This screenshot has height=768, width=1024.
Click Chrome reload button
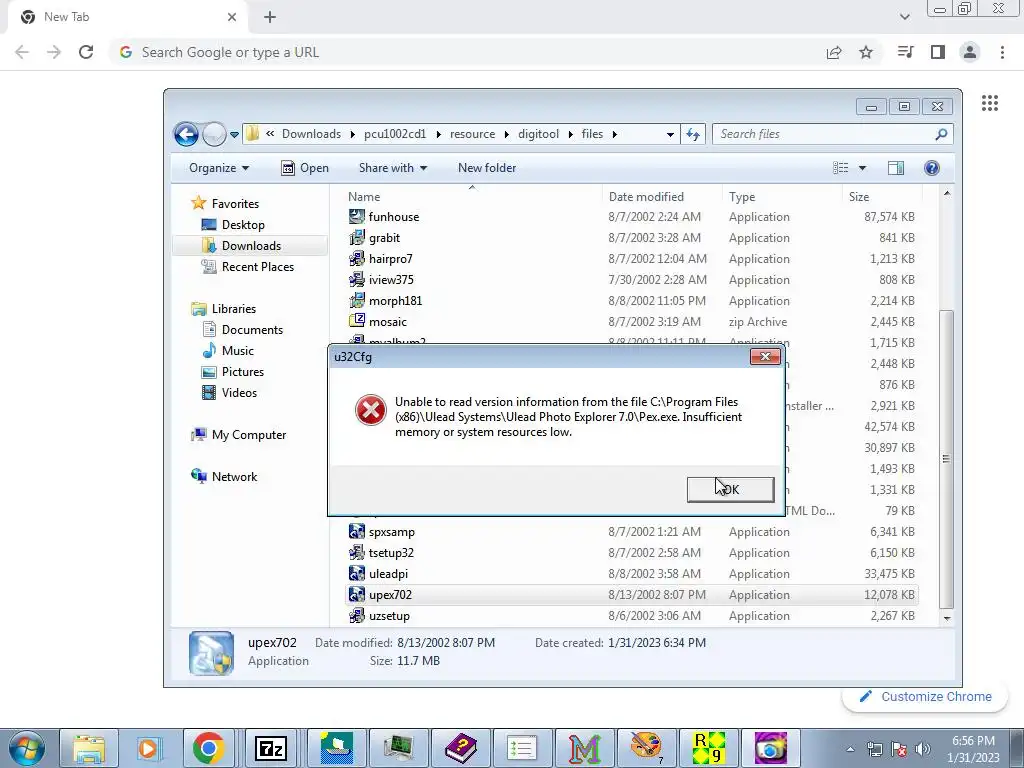(x=86, y=52)
